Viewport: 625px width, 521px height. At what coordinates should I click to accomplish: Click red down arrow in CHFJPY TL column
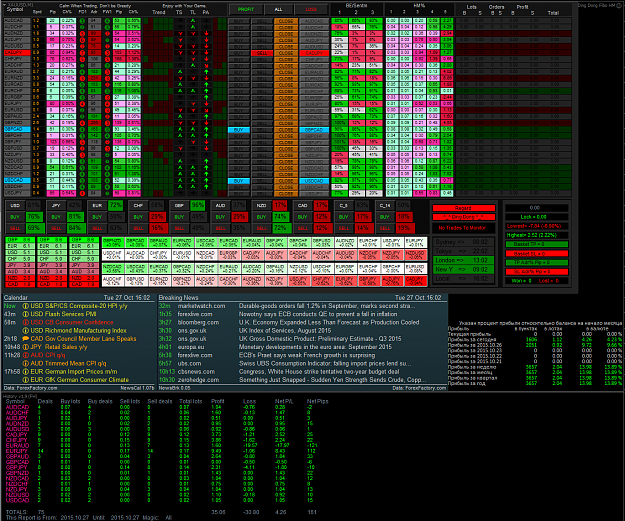193,59
